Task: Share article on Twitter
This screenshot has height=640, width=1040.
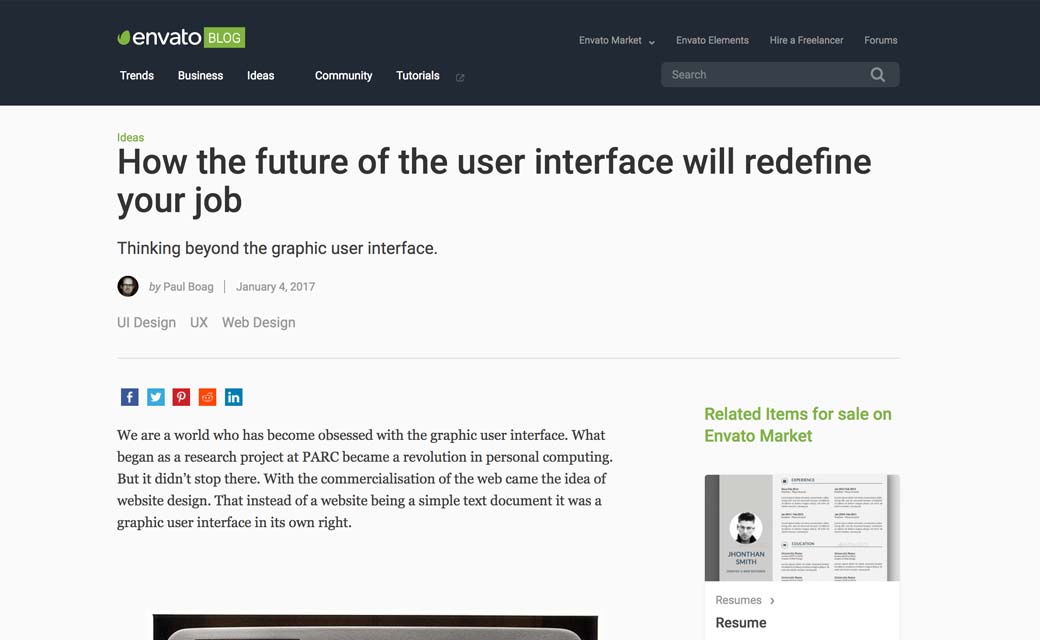Action: [156, 397]
